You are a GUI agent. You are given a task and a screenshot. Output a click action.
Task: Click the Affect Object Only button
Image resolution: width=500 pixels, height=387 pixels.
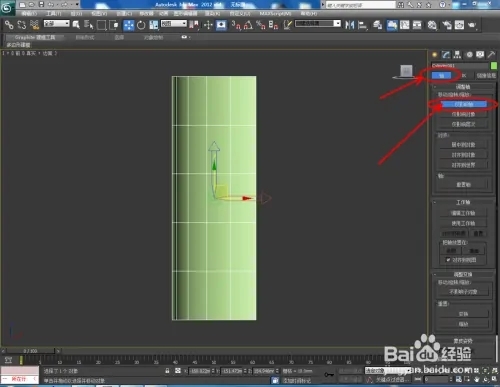point(463,114)
